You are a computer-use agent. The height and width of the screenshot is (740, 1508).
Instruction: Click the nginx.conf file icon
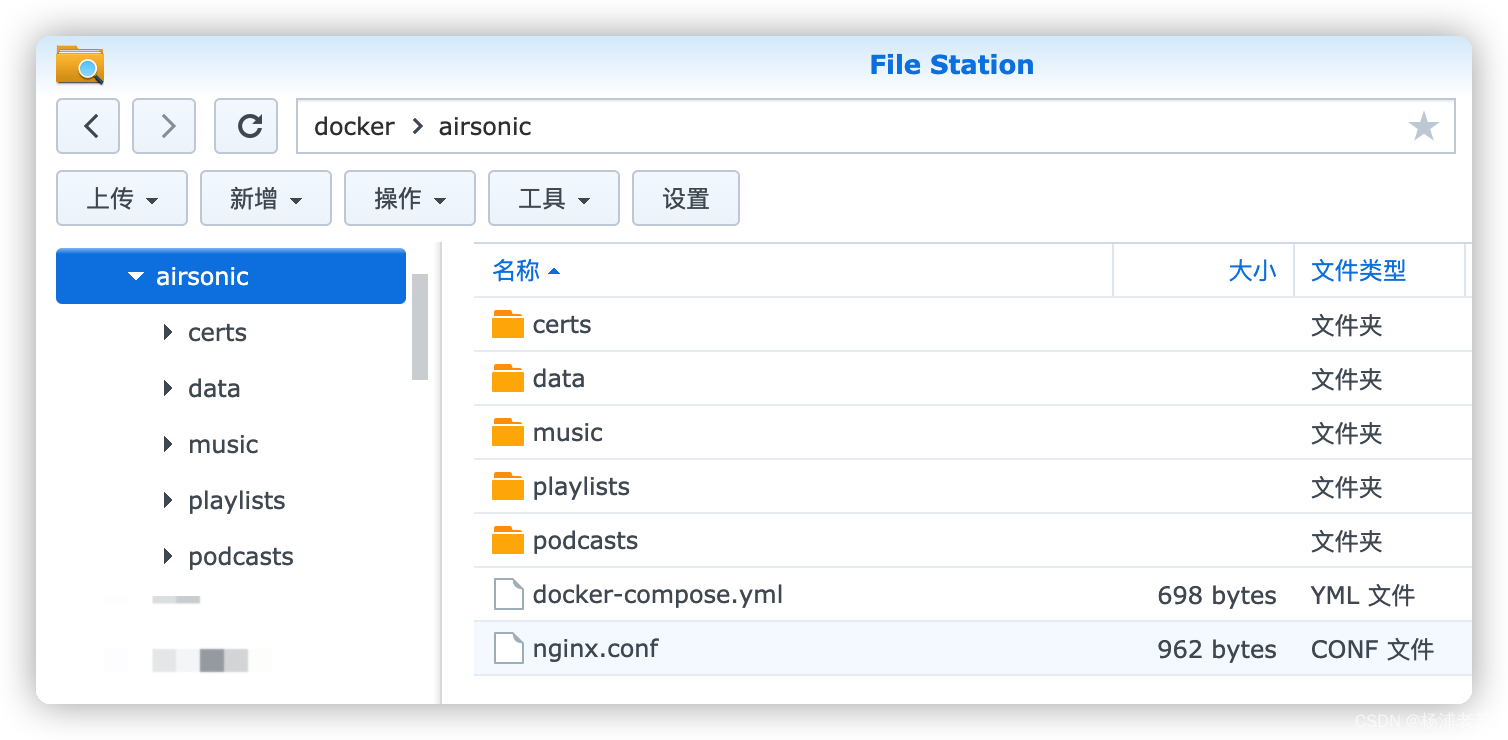[509, 649]
